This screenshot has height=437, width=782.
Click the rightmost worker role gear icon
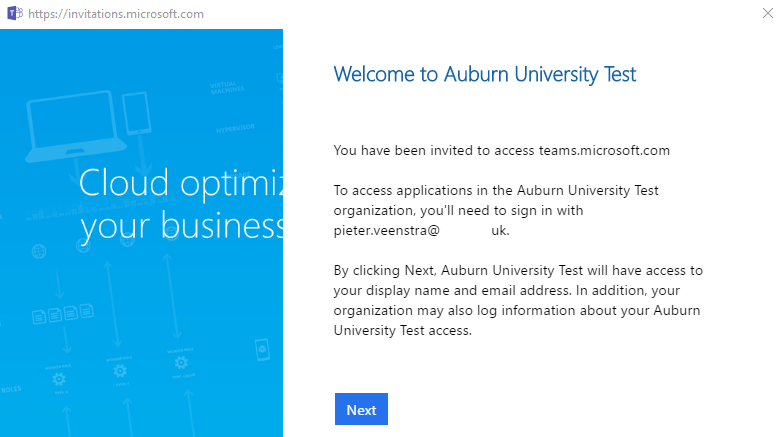click(x=181, y=362)
